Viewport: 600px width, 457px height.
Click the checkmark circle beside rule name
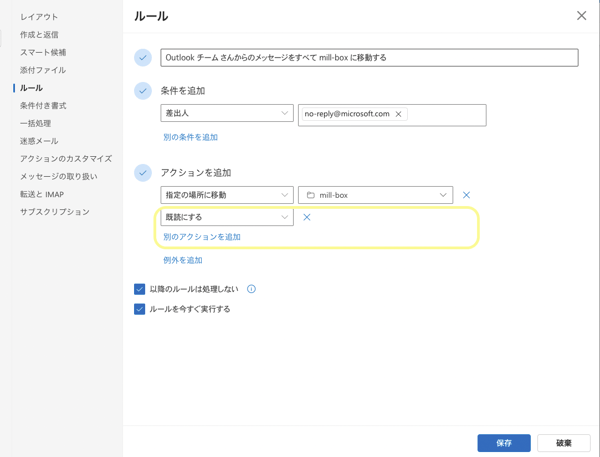(x=143, y=57)
